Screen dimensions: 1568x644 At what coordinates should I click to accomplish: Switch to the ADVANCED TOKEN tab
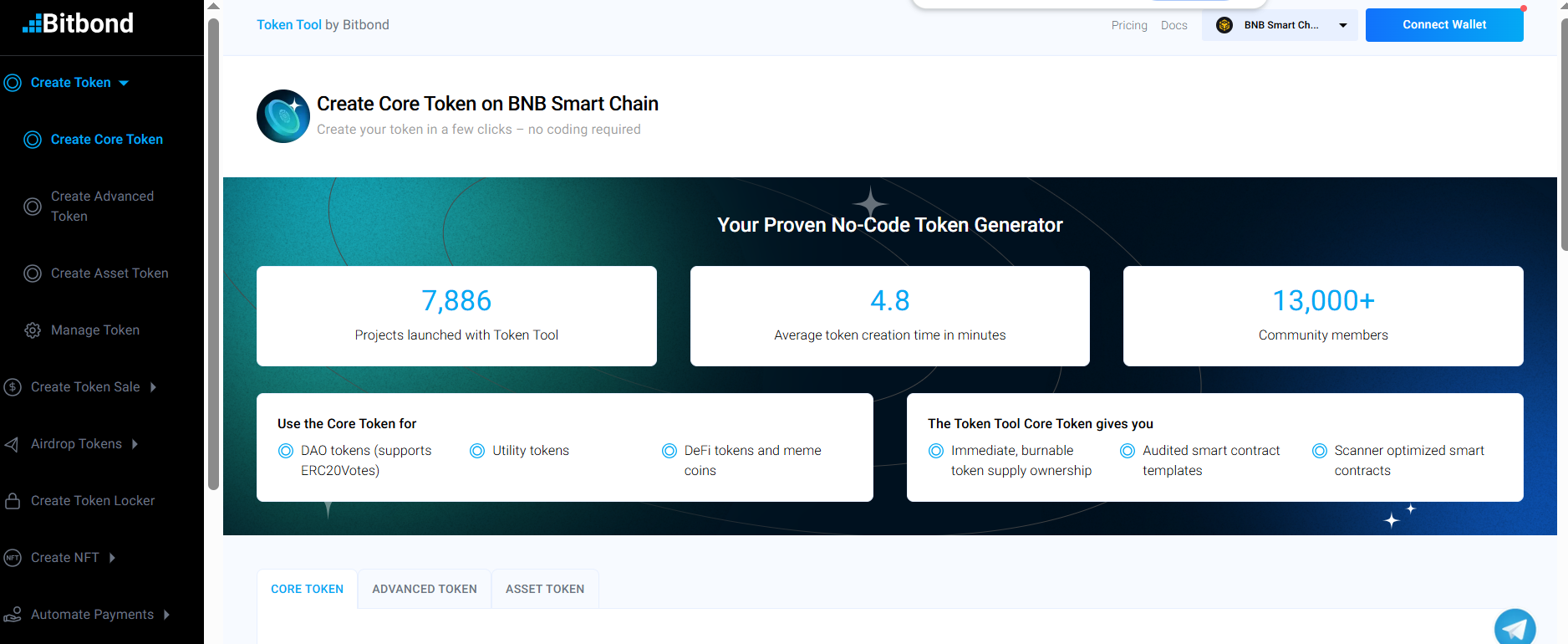(425, 589)
